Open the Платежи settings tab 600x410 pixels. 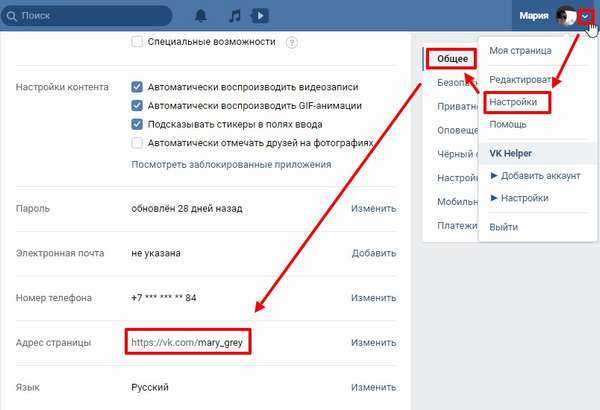(458, 226)
